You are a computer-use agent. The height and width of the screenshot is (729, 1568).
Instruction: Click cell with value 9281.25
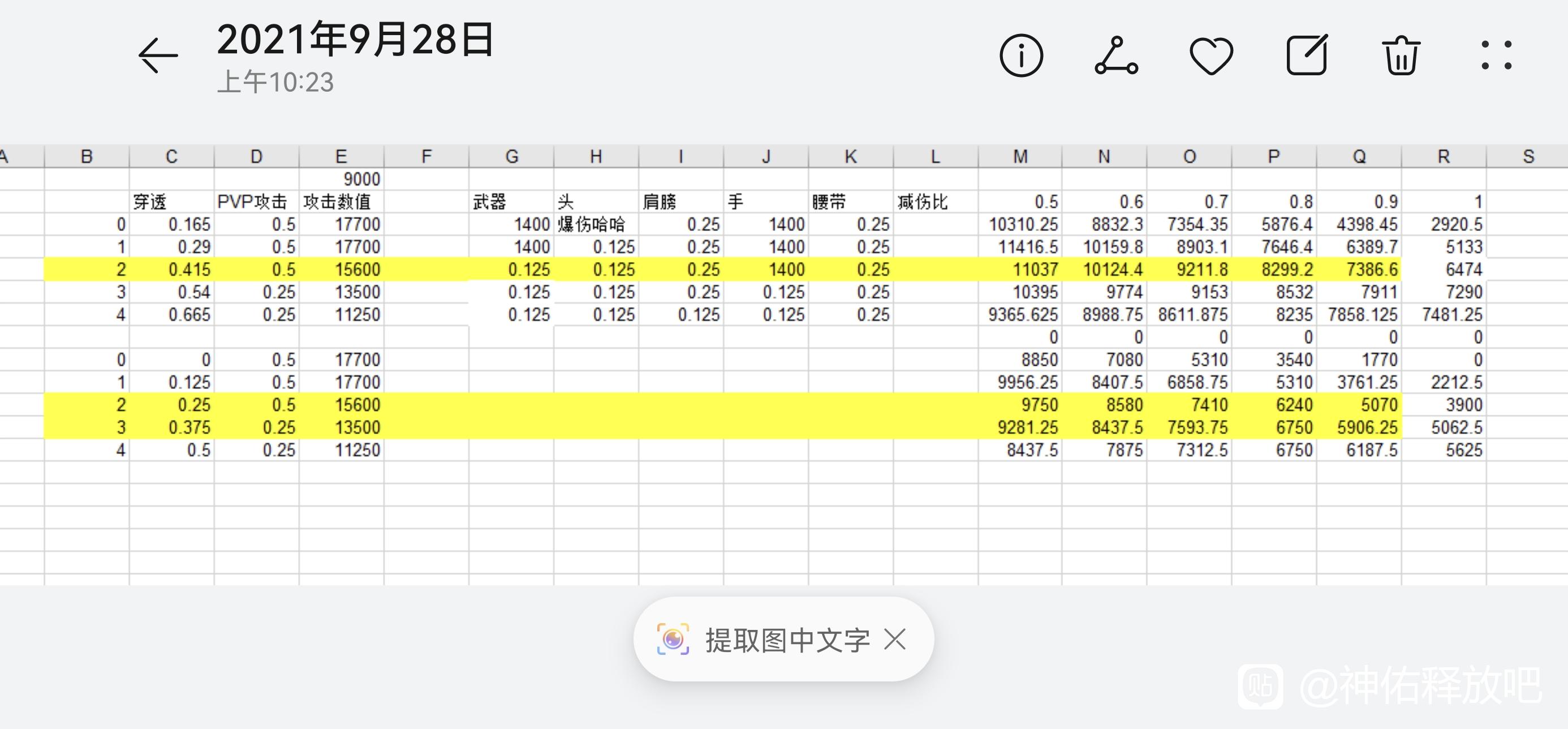pos(1020,427)
